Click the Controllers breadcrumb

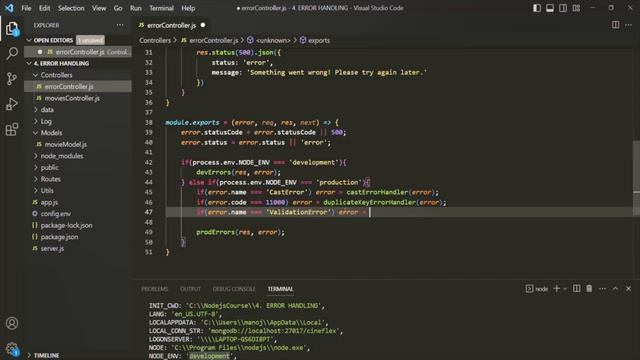155,40
